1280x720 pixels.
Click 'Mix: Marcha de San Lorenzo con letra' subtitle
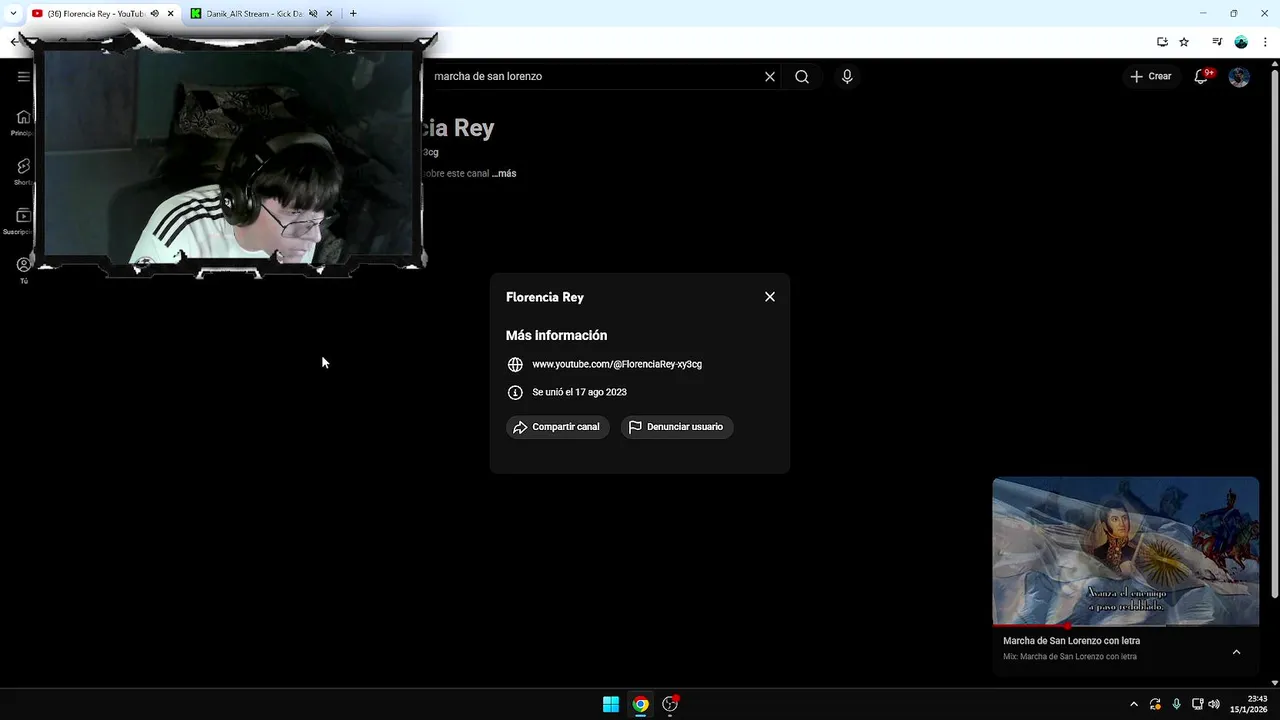pos(1070,657)
